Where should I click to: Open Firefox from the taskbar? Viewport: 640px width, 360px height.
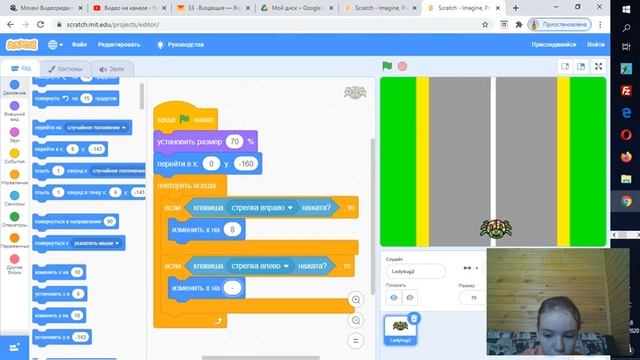point(626,156)
